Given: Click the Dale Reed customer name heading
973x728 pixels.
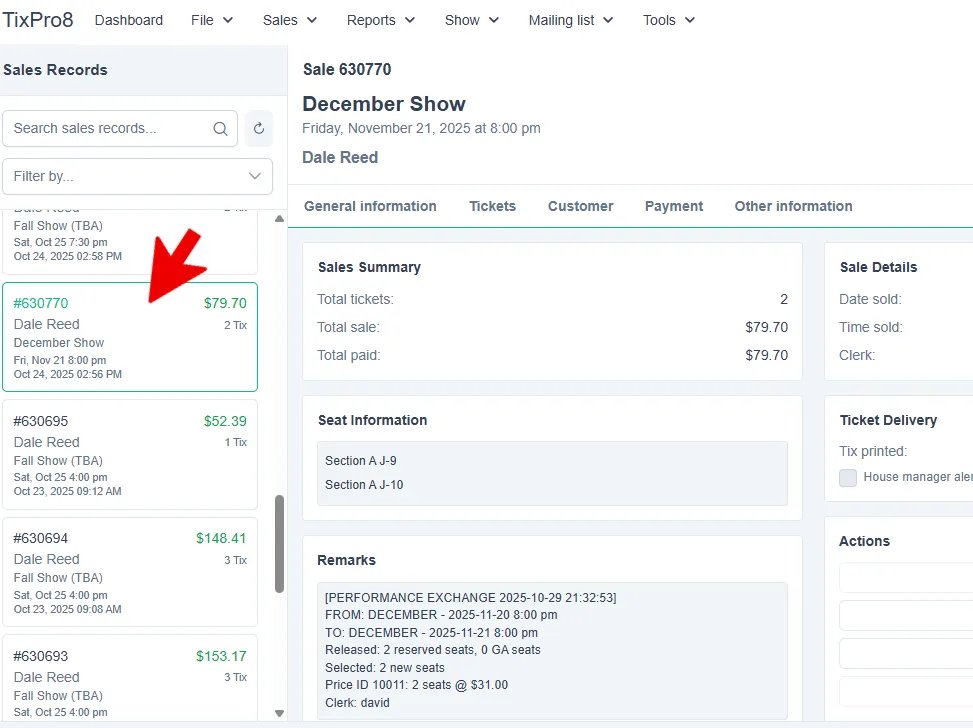Looking at the screenshot, I should pos(340,158).
